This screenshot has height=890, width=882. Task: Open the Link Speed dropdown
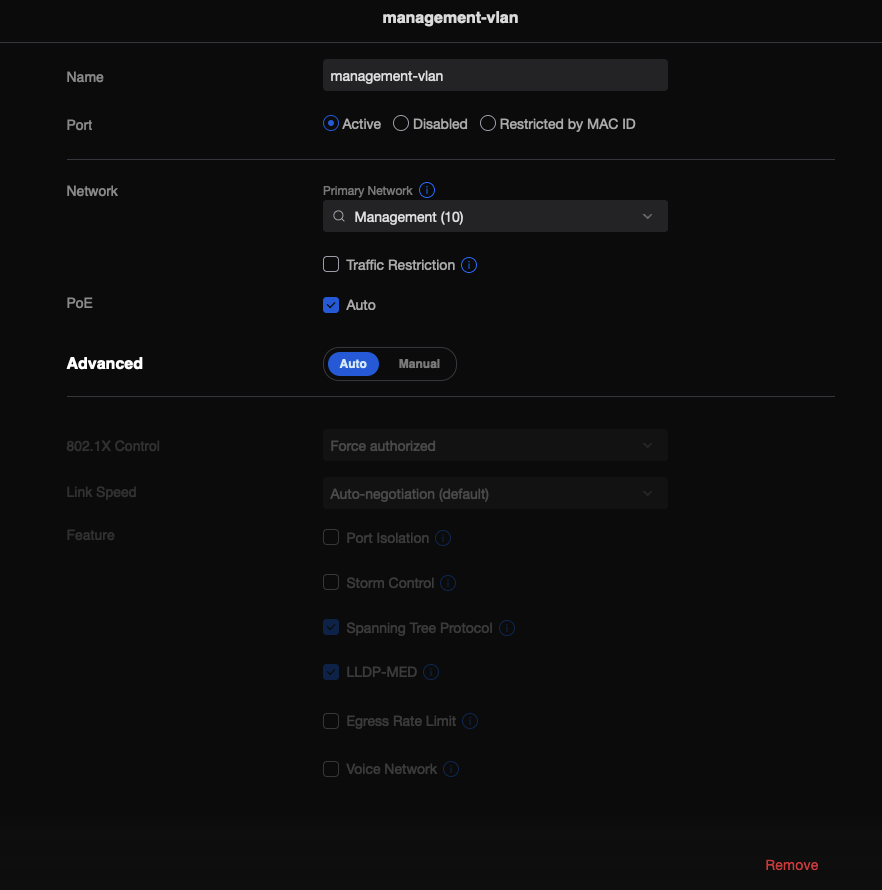(x=495, y=493)
